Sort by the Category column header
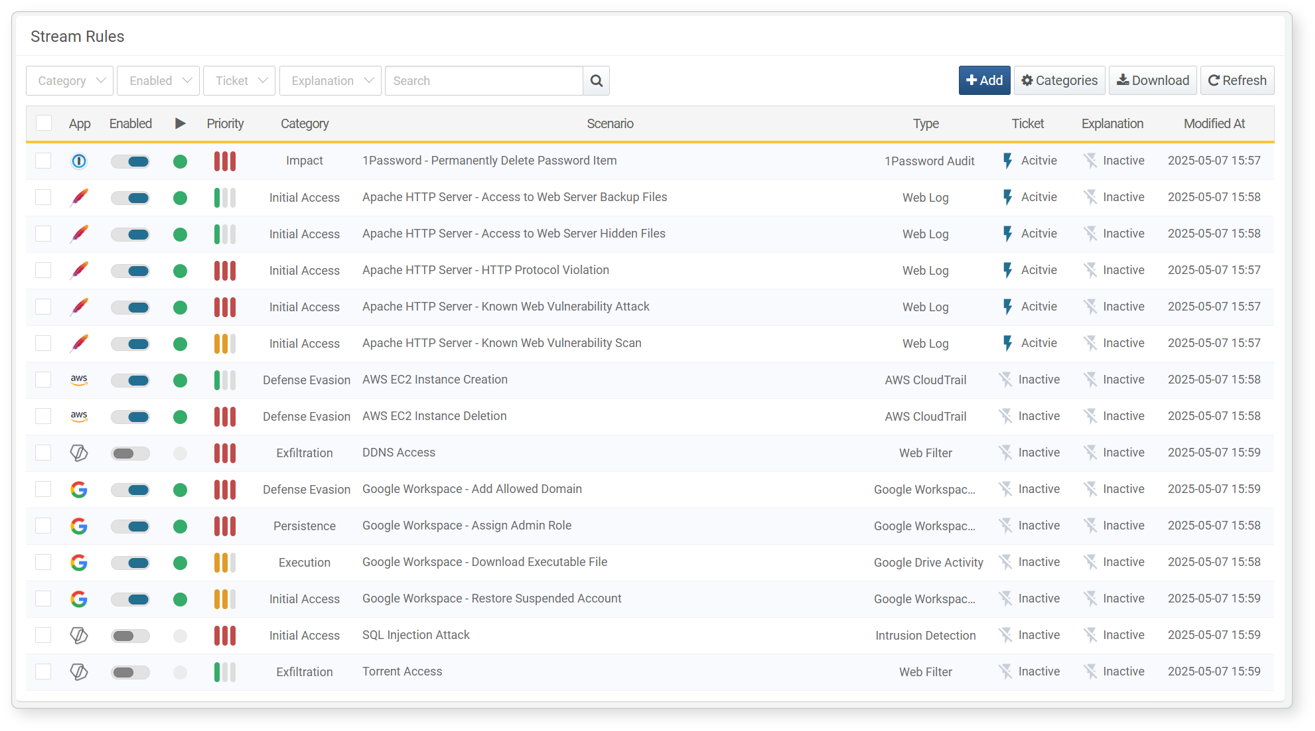Image resolution: width=1315 pixels, height=731 pixels. tap(304, 124)
